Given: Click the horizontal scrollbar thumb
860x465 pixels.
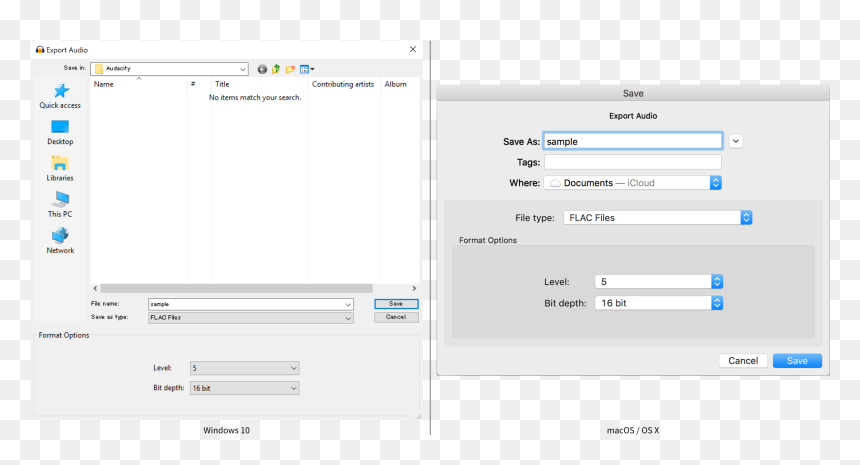Looking at the screenshot, I should point(236,288).
